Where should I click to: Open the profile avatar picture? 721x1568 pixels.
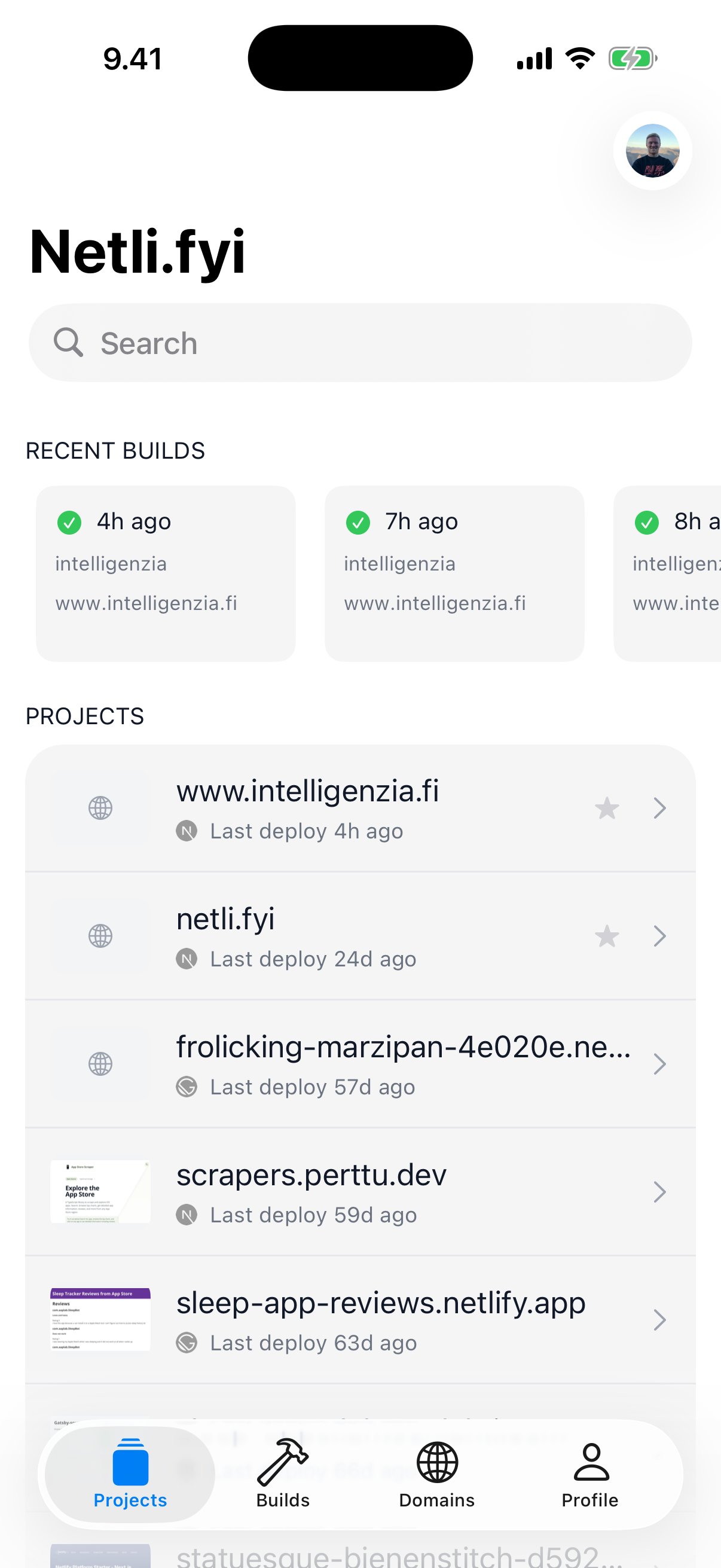pyautogui.click(x=652, y=152)
